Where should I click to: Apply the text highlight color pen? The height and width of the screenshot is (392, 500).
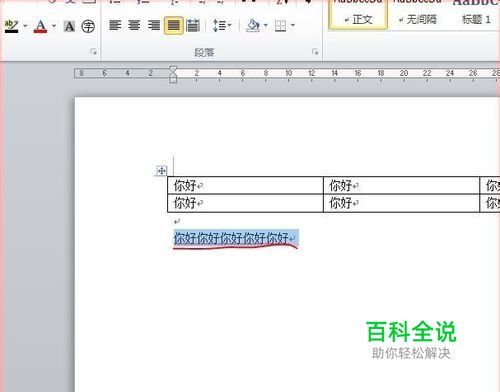point(11,26)
